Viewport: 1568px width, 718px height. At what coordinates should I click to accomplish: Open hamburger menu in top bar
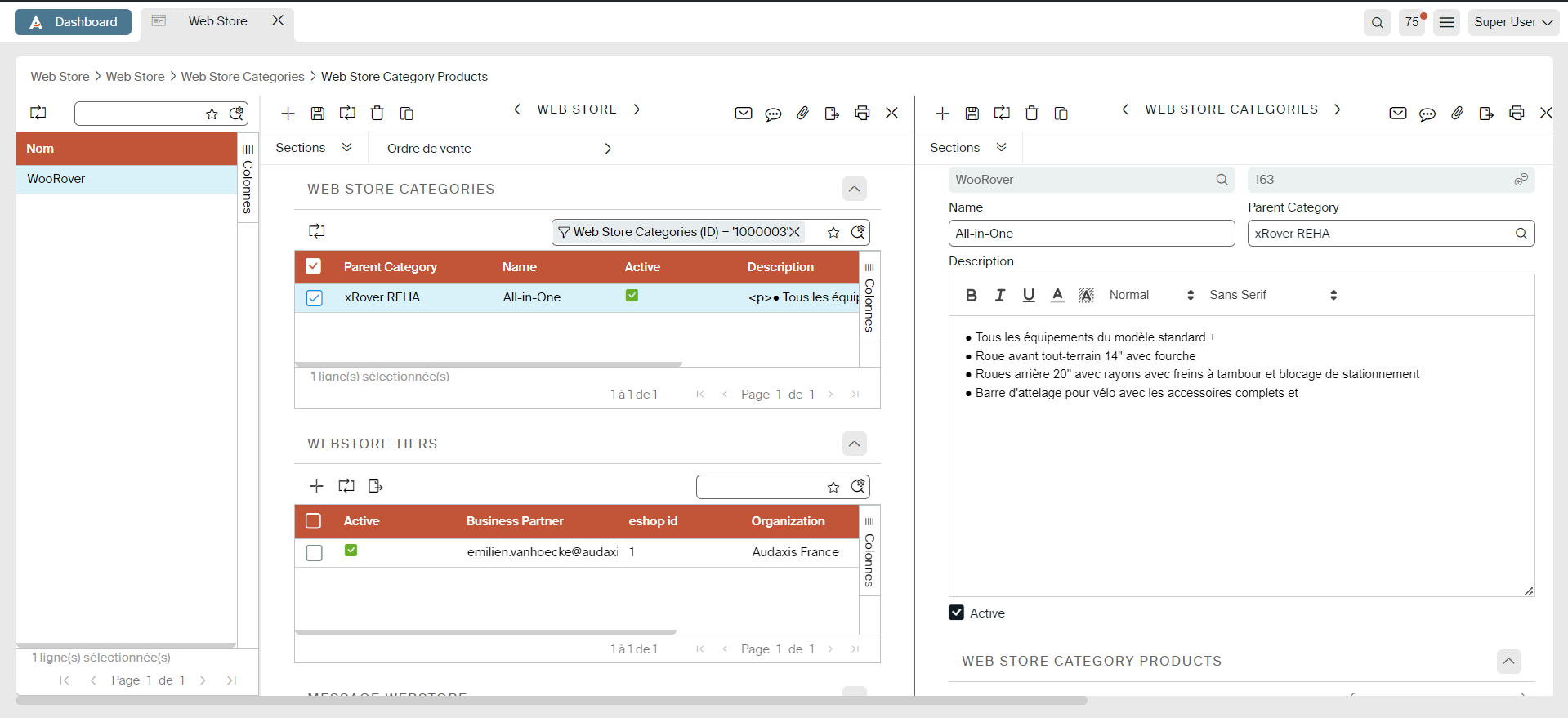[x=1446, y=22]
